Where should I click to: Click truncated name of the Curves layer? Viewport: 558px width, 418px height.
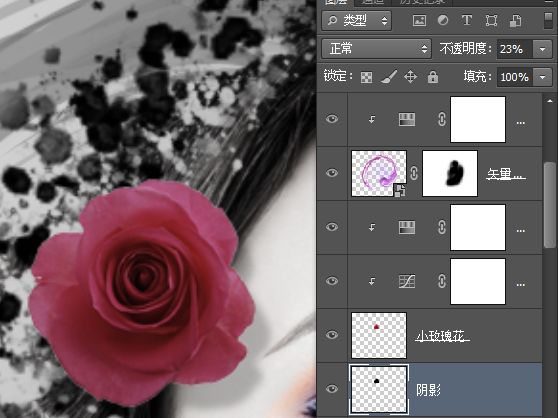pyautogui.click(x=521, y=285)
